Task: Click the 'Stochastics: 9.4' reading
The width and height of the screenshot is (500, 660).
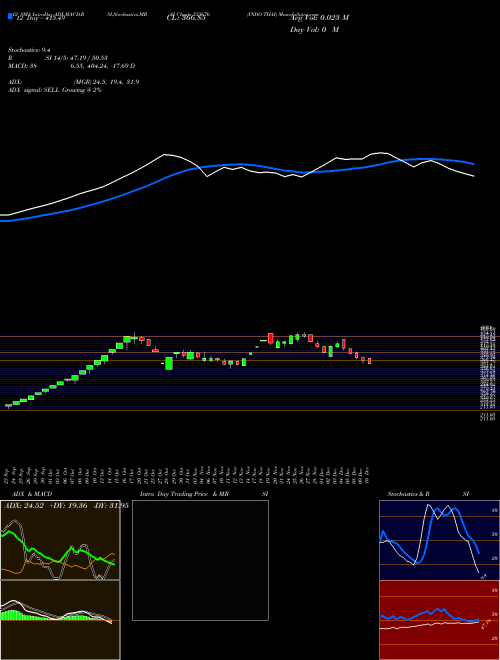Action: 29,50
